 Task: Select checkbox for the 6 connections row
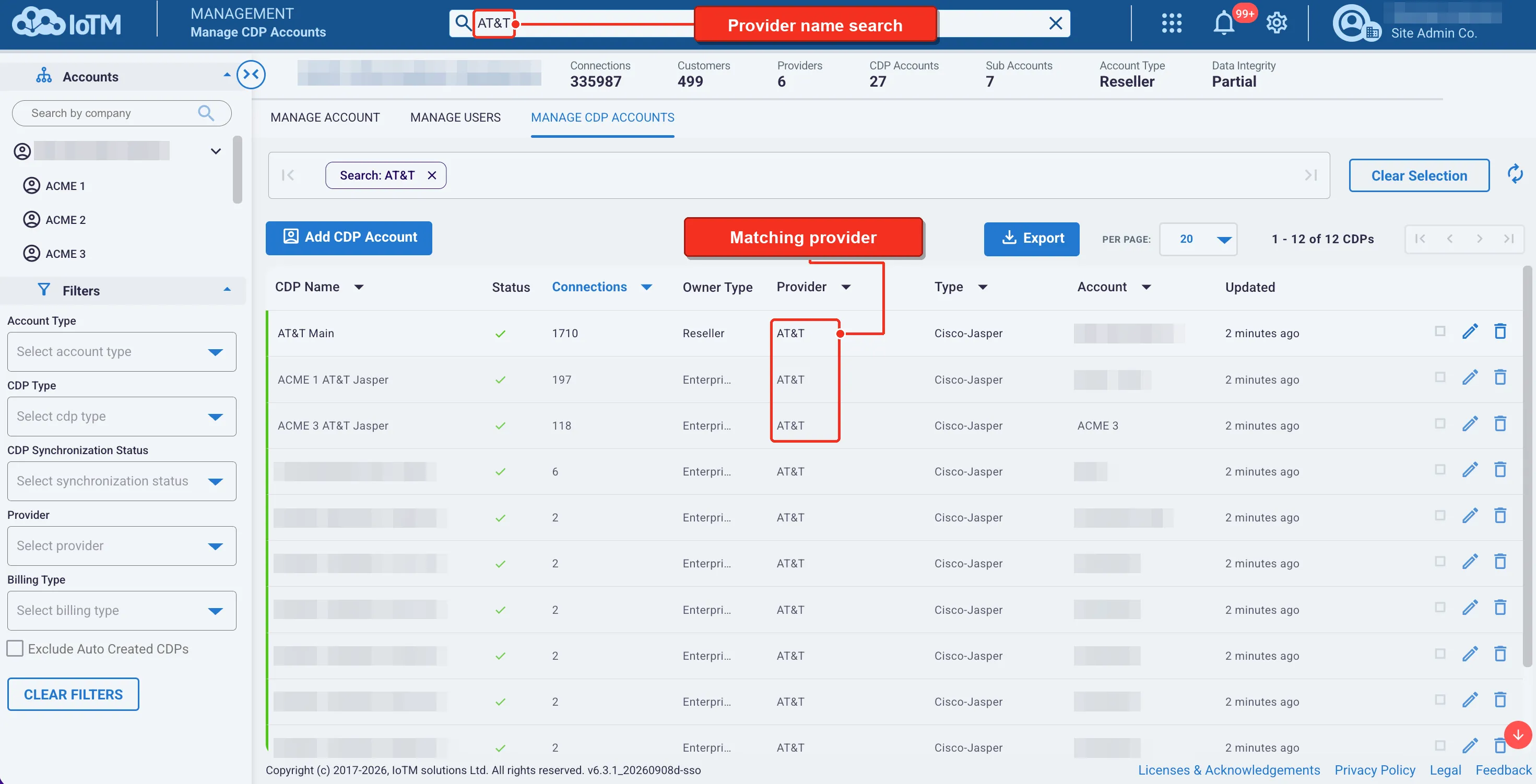pyautogui.click(x=1439, y=469)
